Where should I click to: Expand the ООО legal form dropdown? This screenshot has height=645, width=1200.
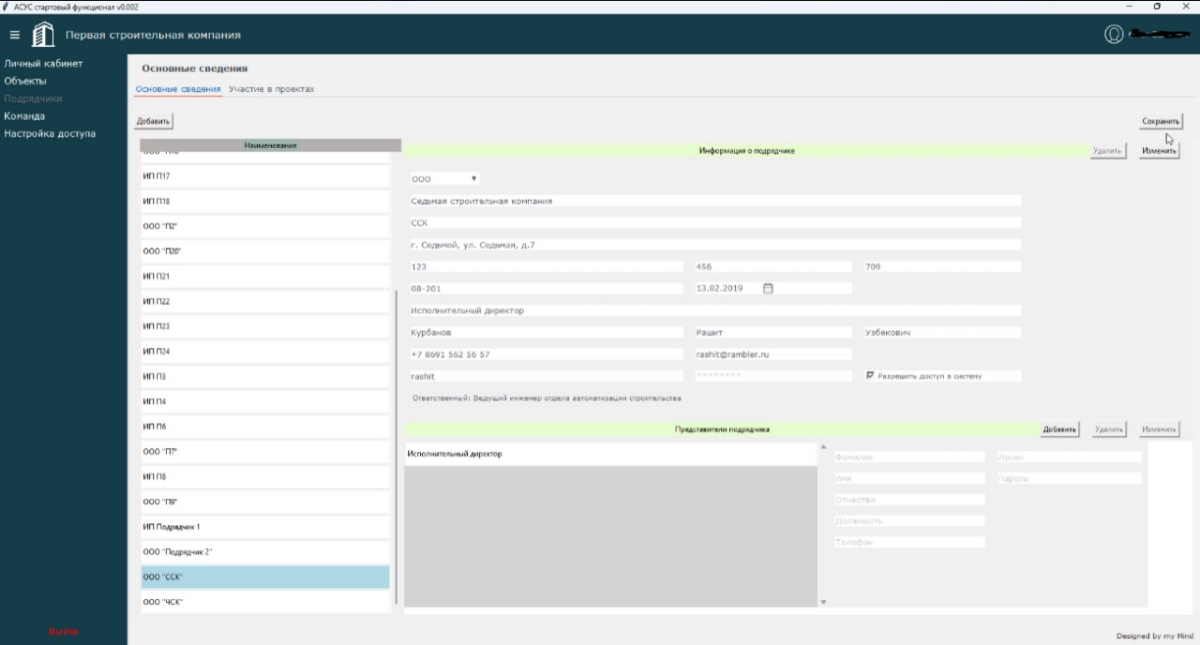(446, 179)
